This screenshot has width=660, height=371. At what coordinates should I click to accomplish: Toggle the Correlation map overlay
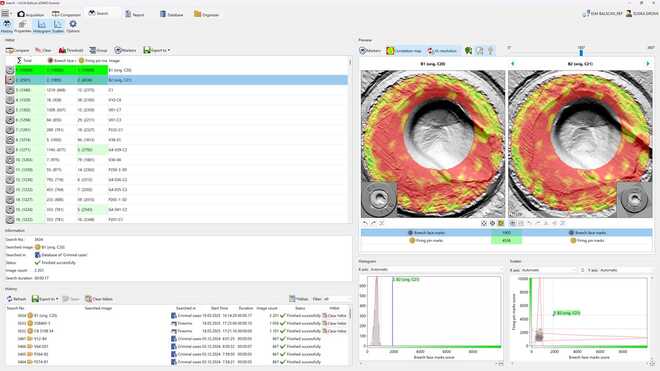pos(404,51)
